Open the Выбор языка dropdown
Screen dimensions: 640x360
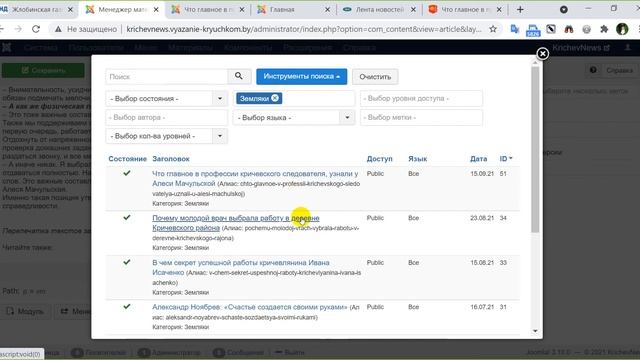(293, 118)
